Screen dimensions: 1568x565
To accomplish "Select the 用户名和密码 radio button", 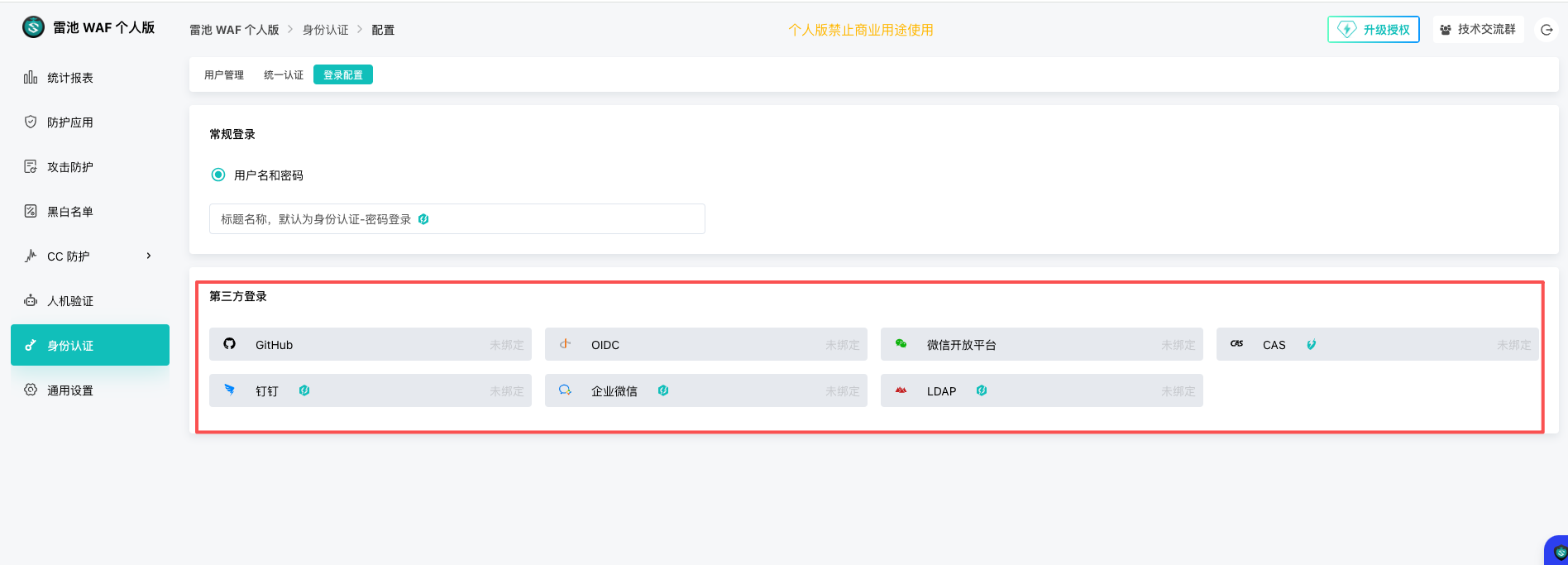I will [x=218, y=175].
